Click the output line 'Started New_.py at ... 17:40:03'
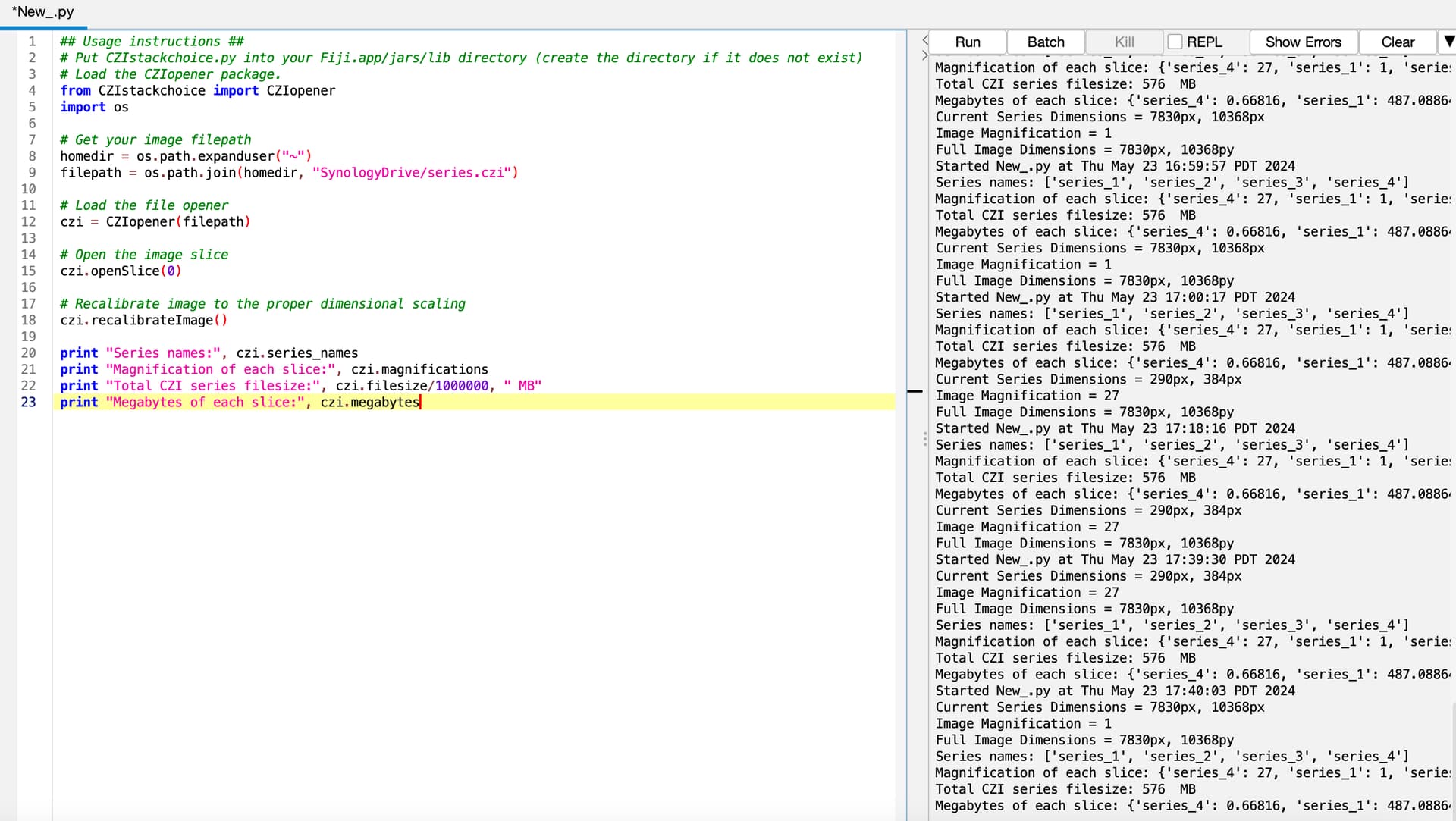This screenshot has height=821, width=1456. (x=1115, y=691)
